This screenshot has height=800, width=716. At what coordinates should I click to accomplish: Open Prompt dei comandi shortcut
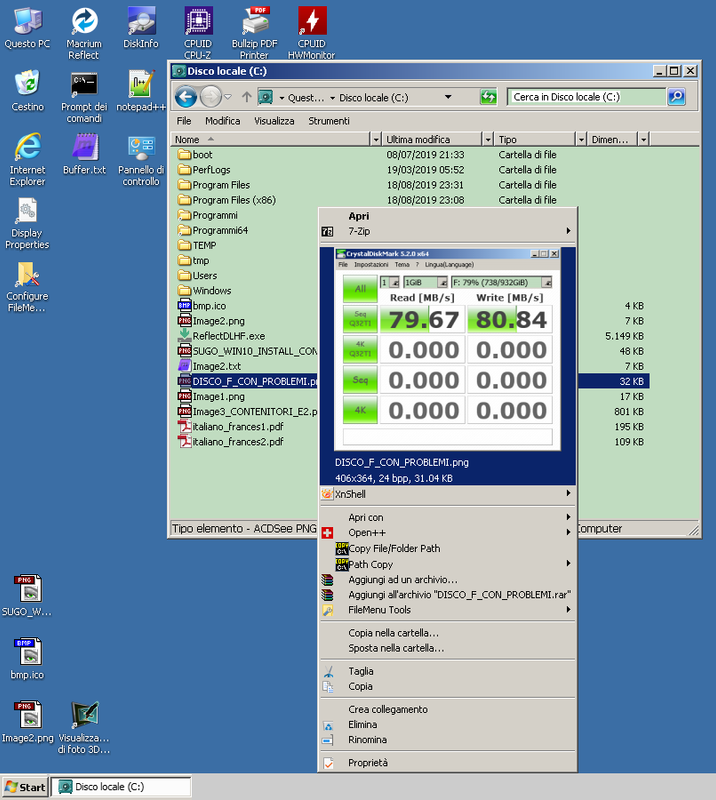[x=84, y=97]
